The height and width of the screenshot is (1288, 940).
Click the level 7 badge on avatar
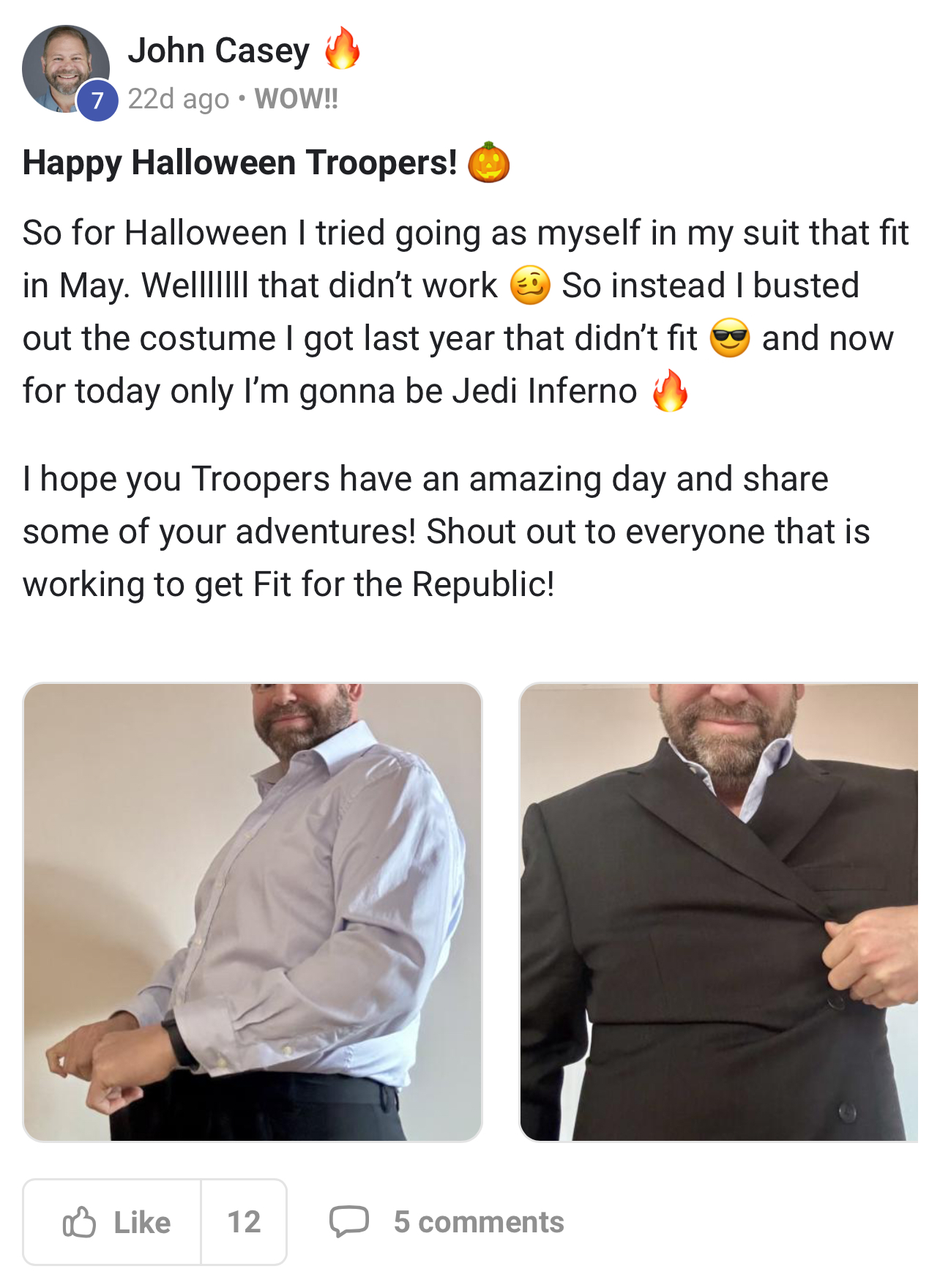[x=97, y=100]
